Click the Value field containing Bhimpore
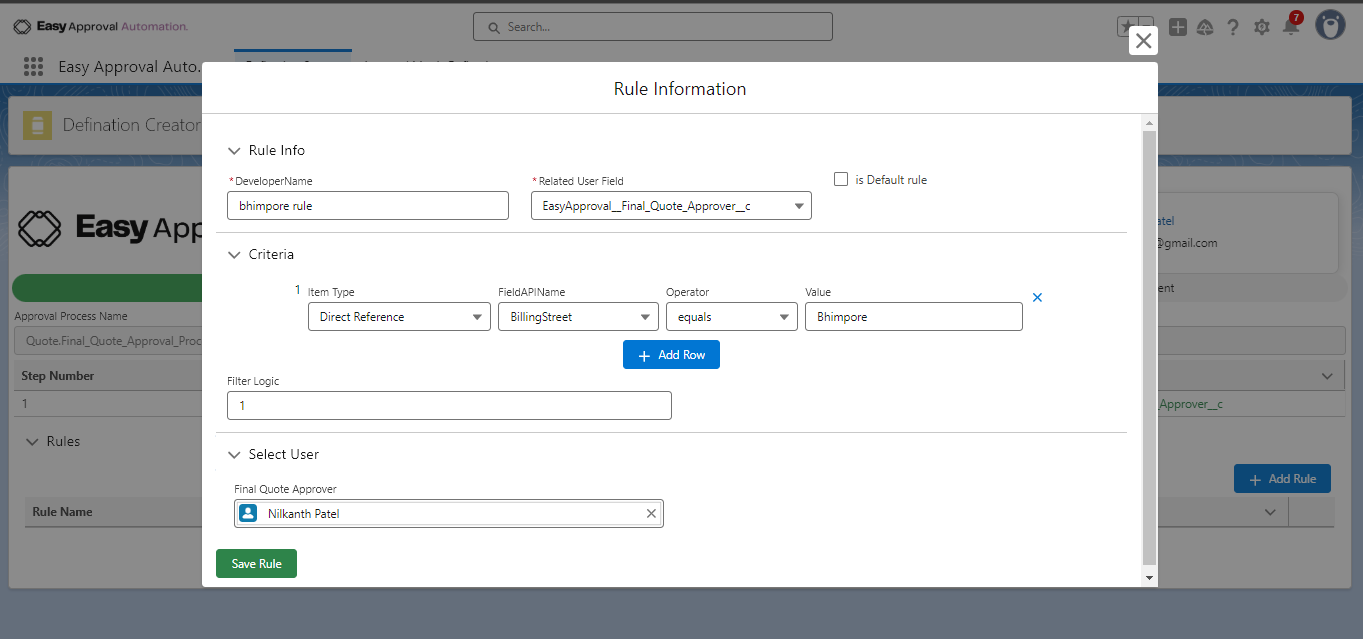The image size is (1363, 639). [914, 317]
